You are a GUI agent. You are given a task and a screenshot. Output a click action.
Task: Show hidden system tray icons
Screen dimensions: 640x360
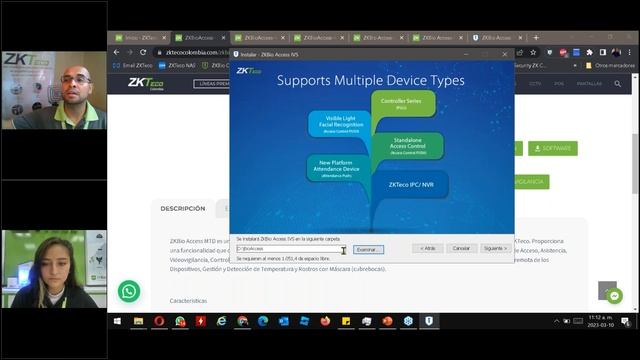(556, 321)
